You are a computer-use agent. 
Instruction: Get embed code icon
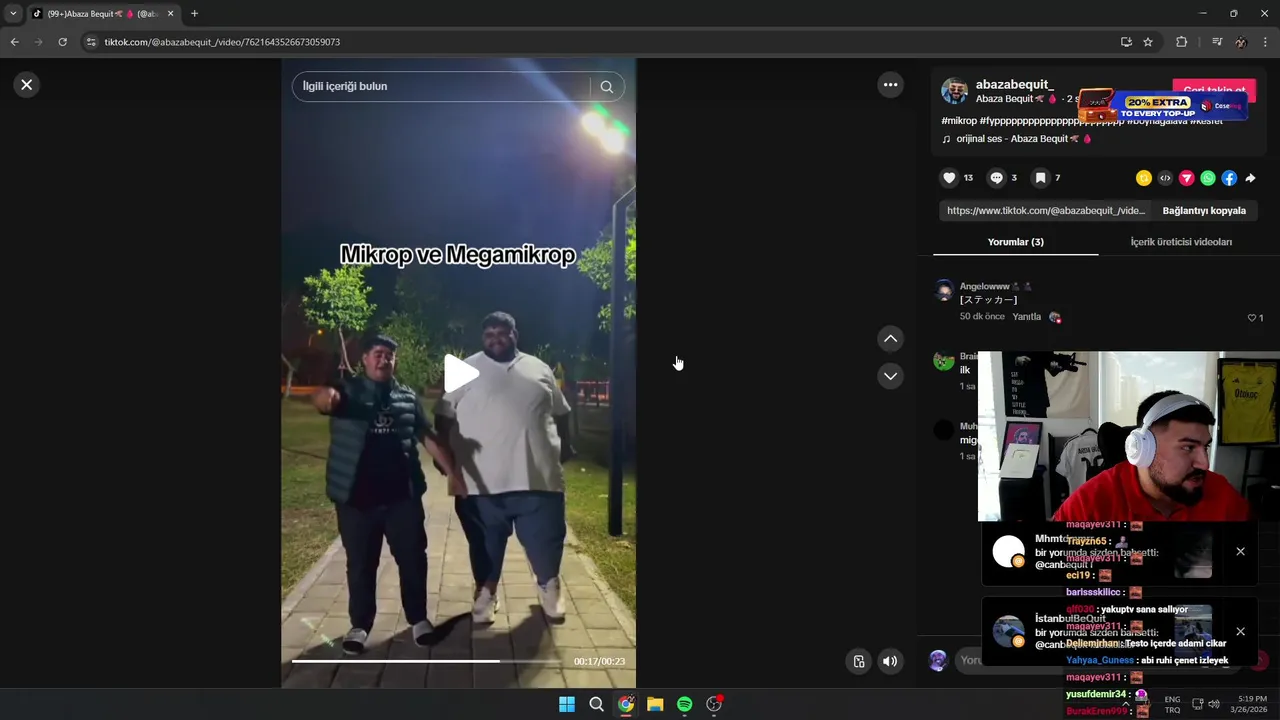point(1165,178)
